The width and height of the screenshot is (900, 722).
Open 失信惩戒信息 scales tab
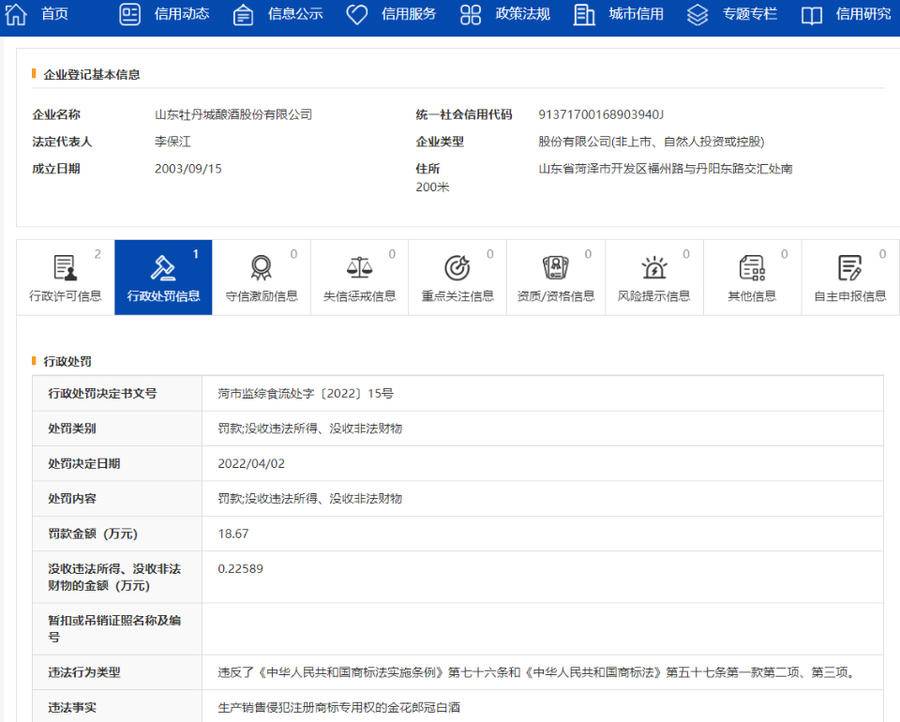(359, 278)
